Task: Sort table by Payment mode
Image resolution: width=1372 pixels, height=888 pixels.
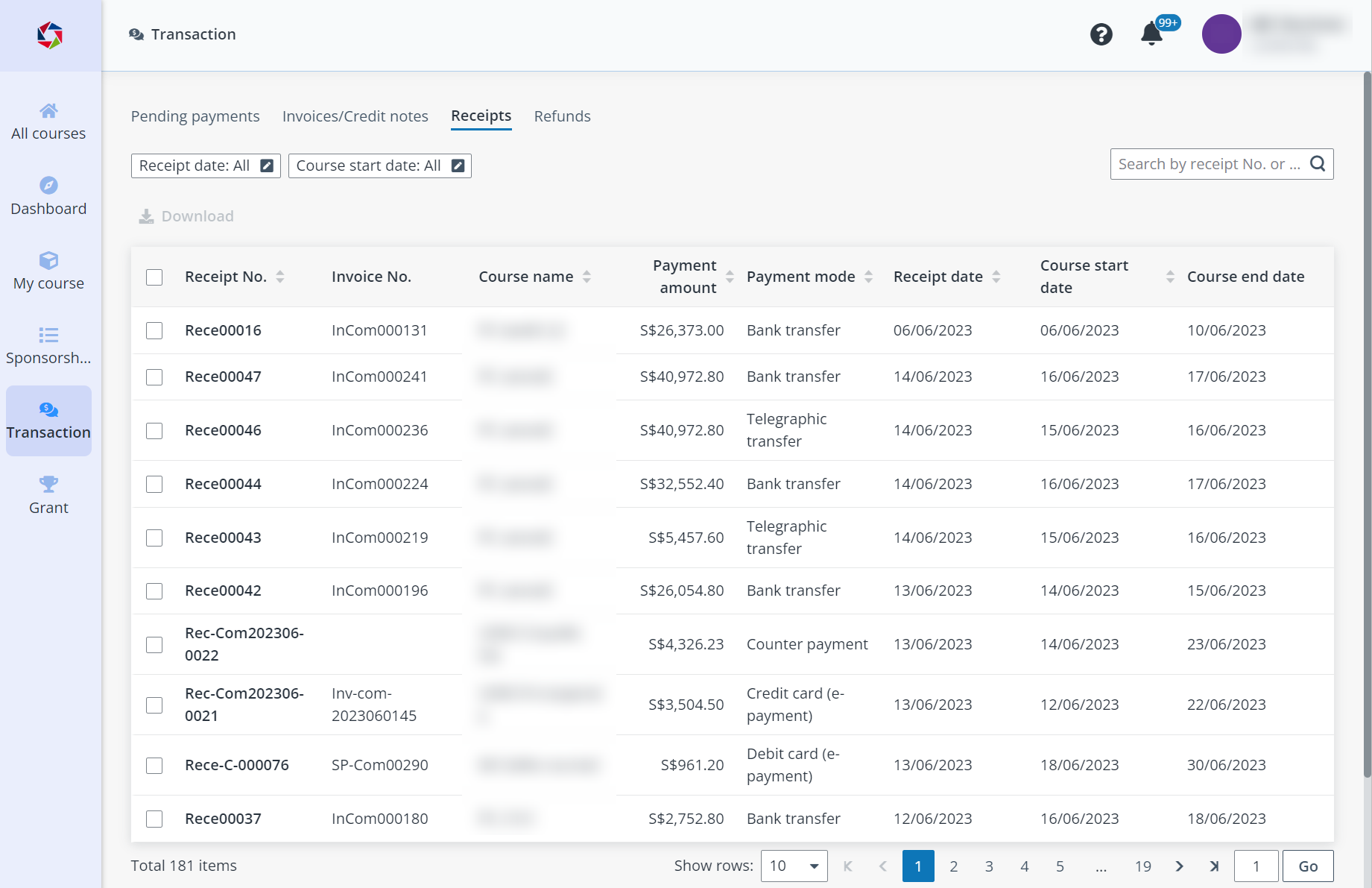Action: [x=868, y=277]
